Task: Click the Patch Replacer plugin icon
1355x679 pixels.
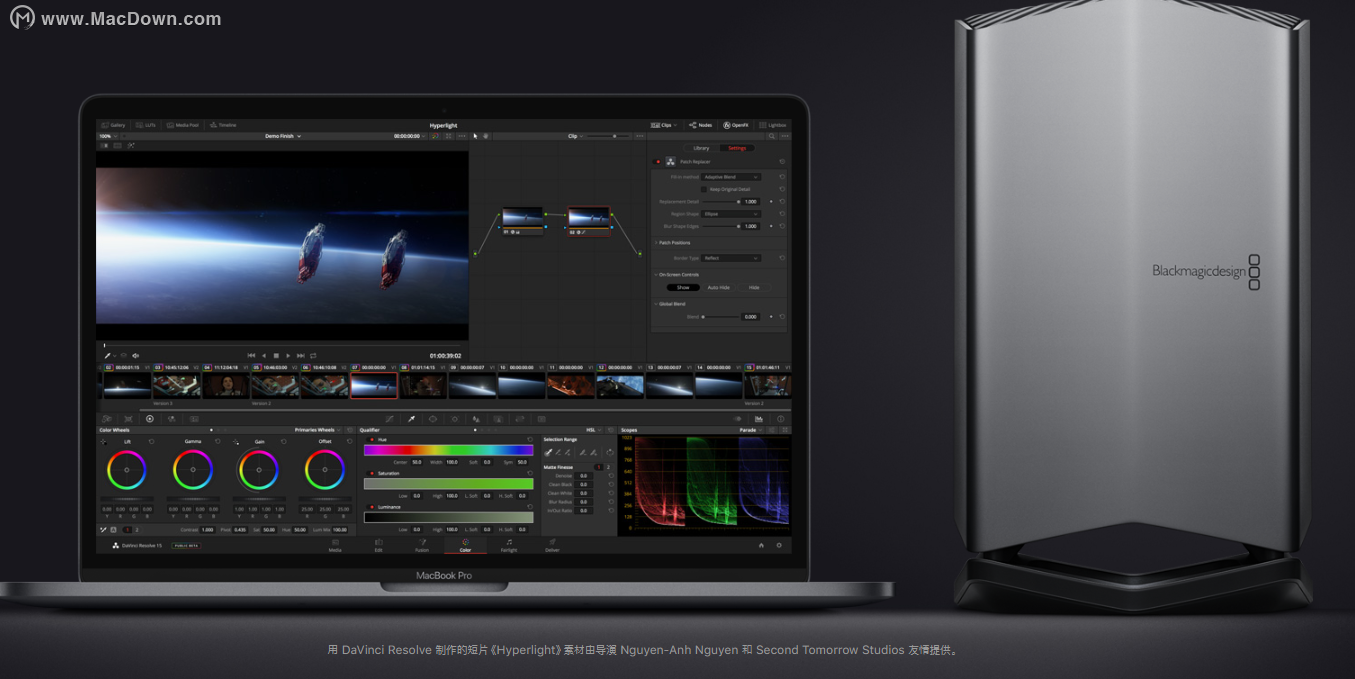Action: [671, 161]
